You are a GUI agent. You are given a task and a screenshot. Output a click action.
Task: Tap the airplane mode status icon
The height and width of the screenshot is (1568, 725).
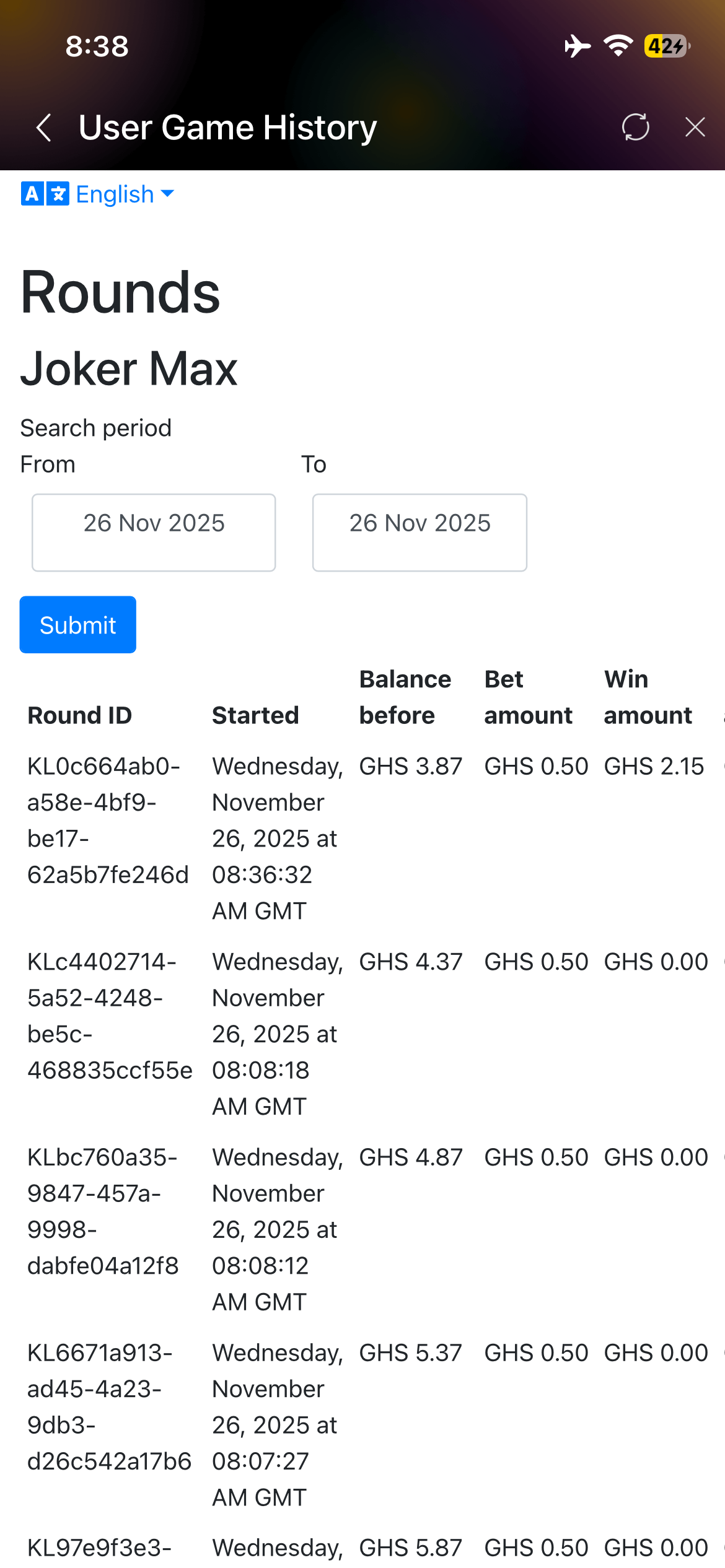[x=577, y=46]
